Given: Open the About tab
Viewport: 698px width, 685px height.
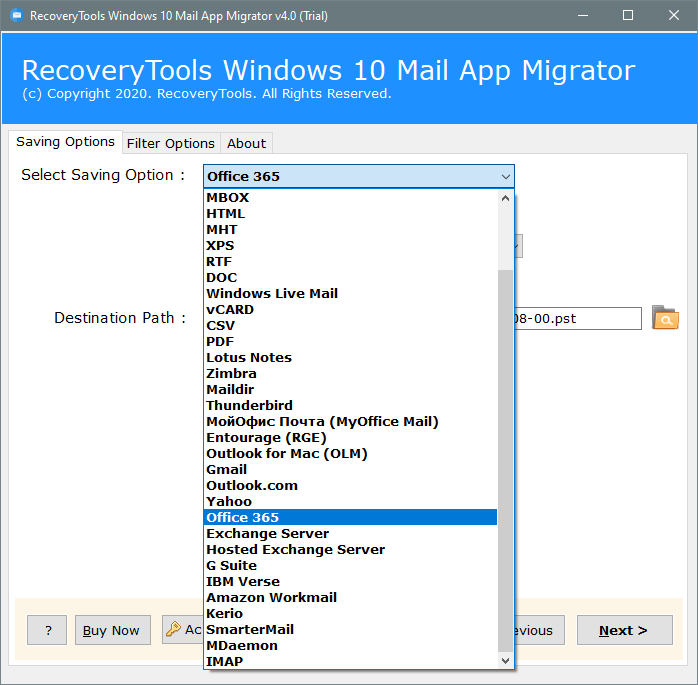Looking at the screenshot, I should tap(246, 143).
